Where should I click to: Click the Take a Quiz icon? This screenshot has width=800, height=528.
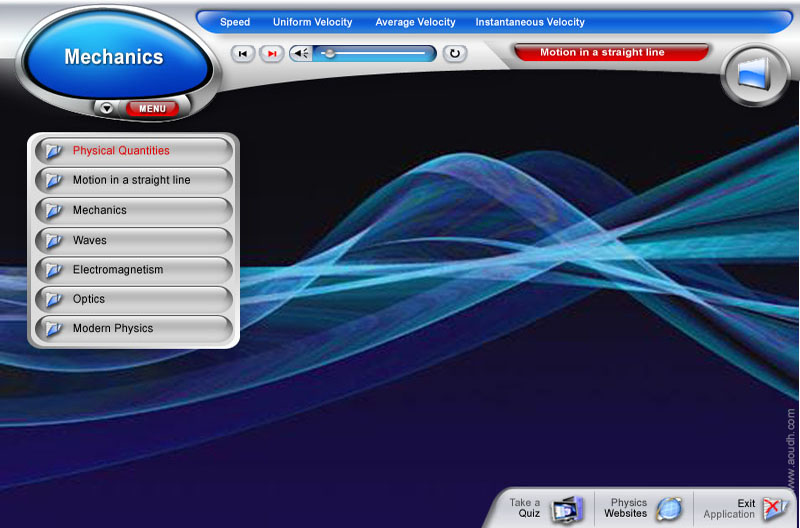click(566, 508)
